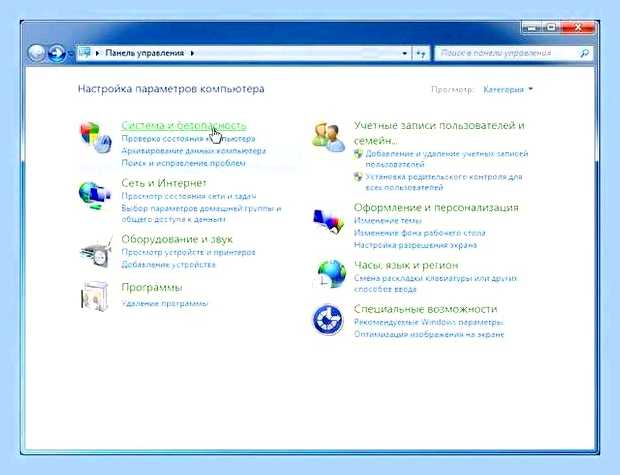The image size is (620, 475).
Task: Click shield icon beside Установка родительского контроля
Action: [x=358, y=176]
